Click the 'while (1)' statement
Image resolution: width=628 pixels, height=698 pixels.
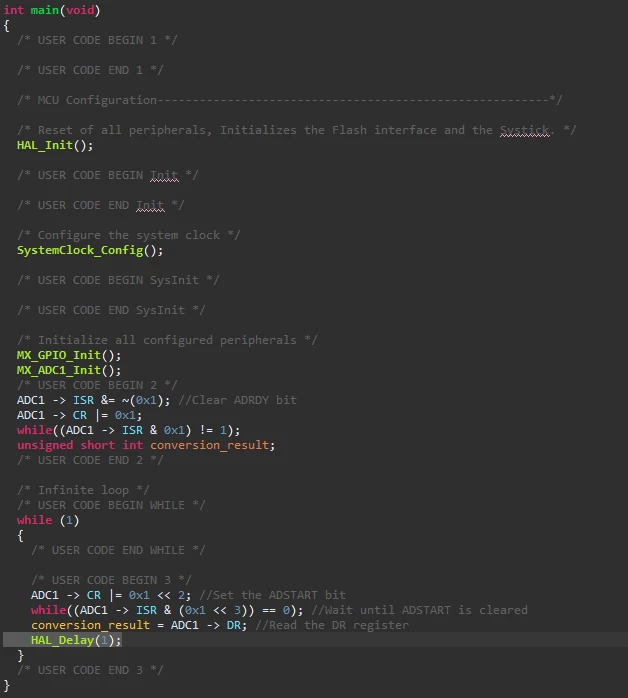coord(48,520)
